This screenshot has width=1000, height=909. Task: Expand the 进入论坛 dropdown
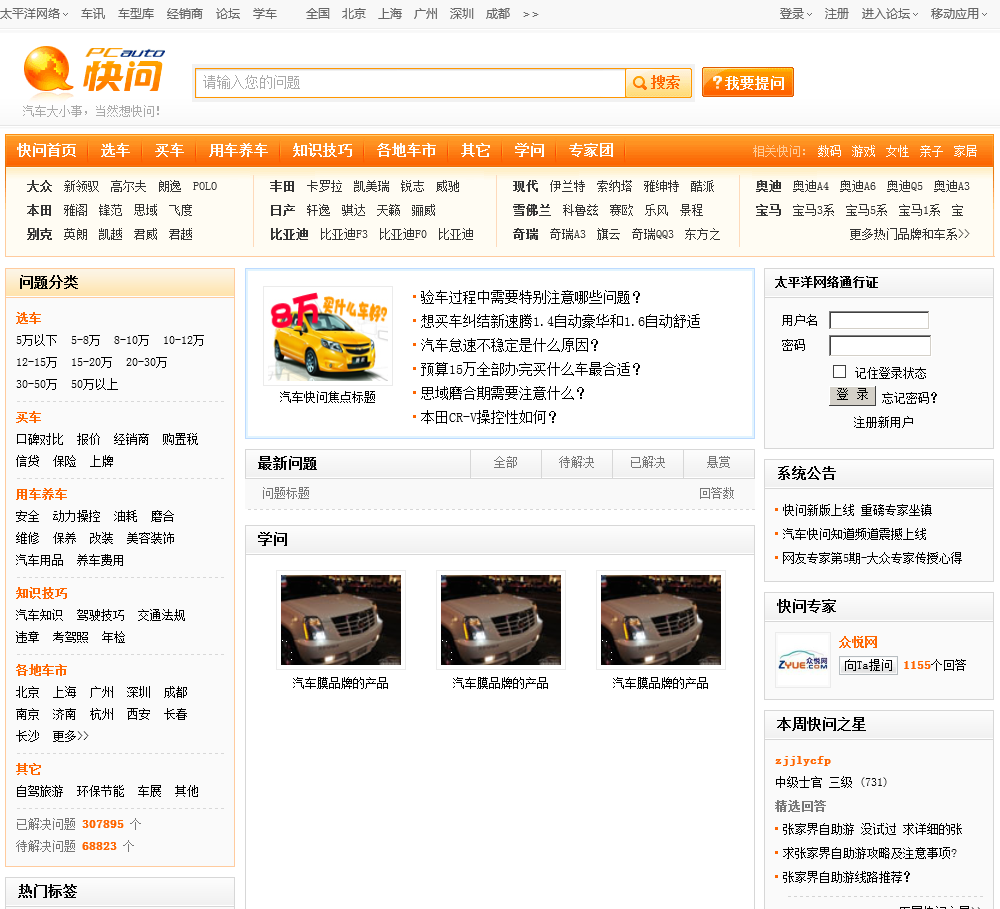point(889,13)
